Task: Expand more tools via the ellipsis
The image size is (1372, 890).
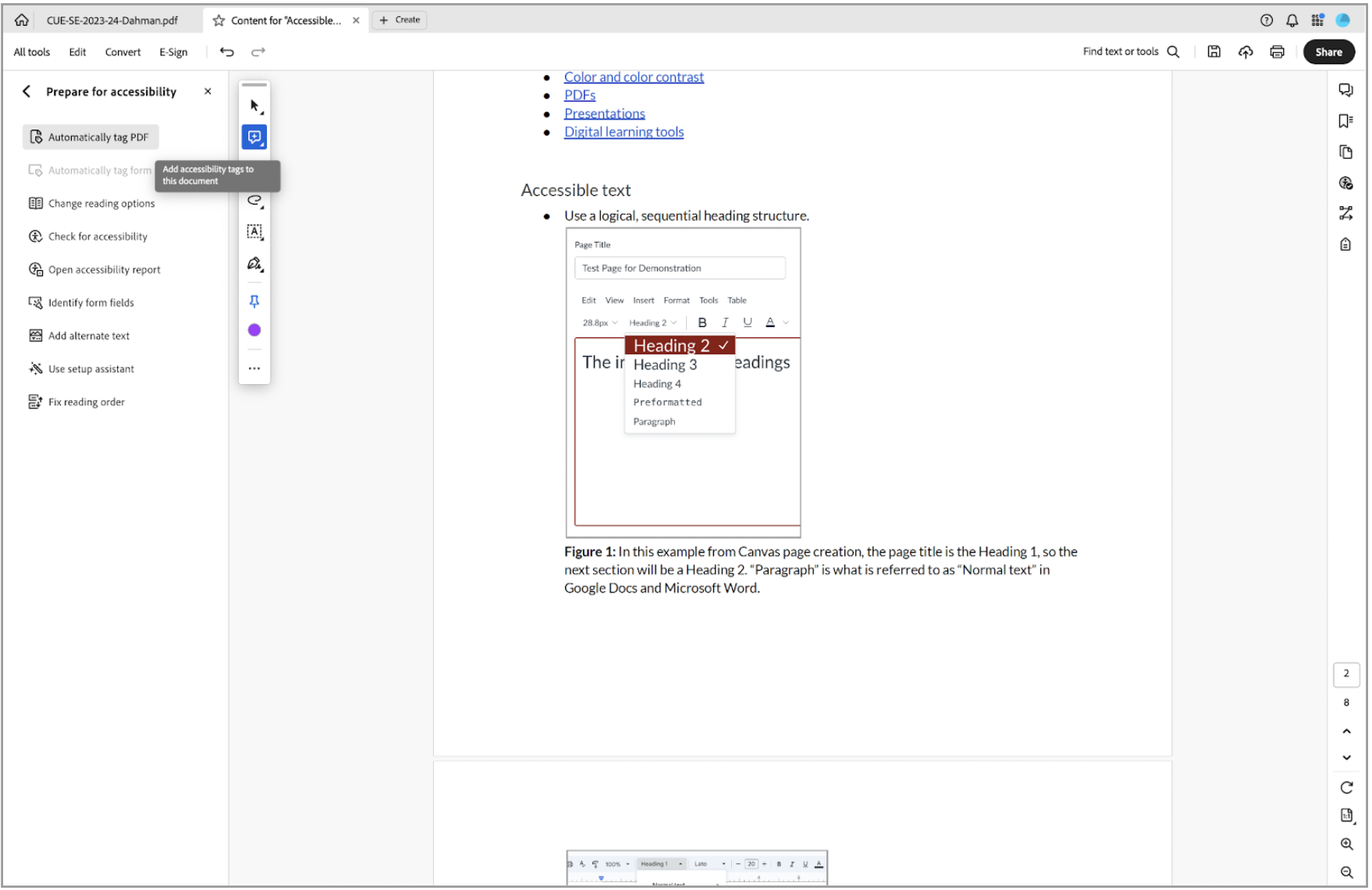Action: [254, 368]
